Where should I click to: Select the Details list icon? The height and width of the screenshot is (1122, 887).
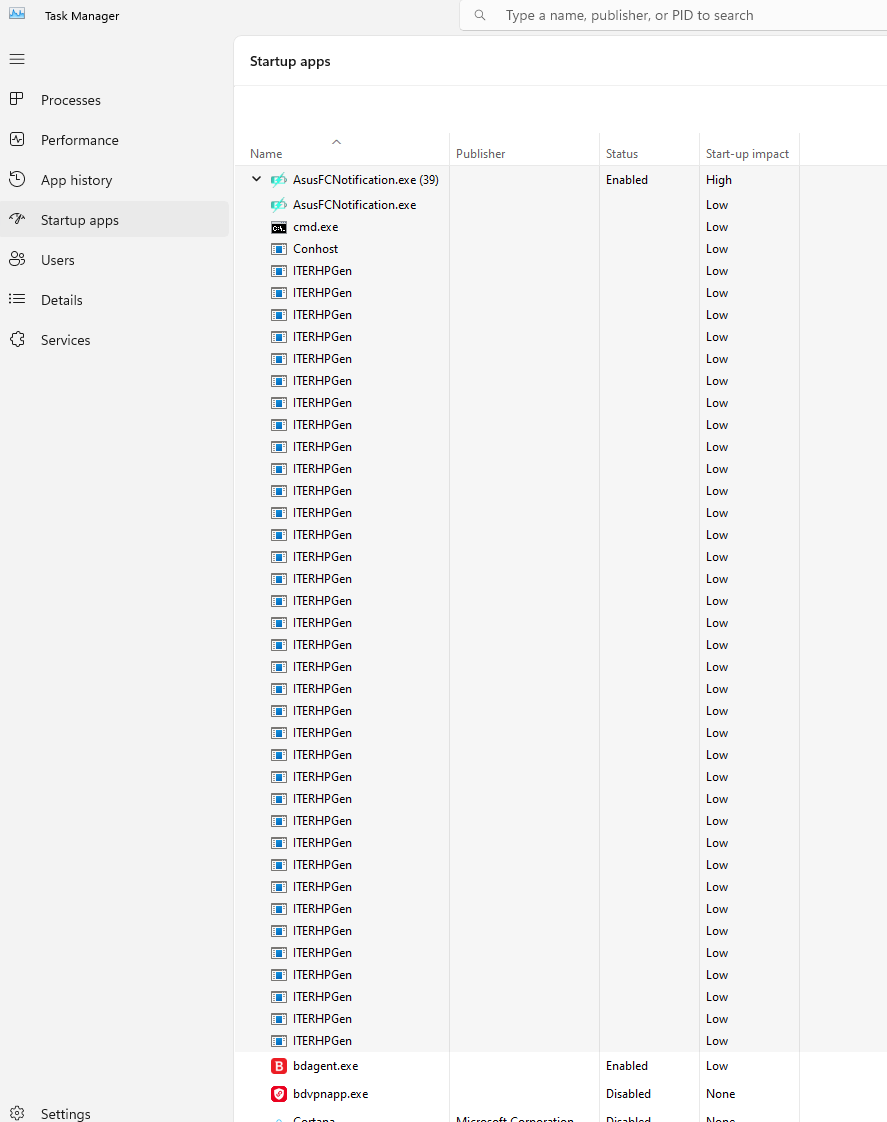17,300
